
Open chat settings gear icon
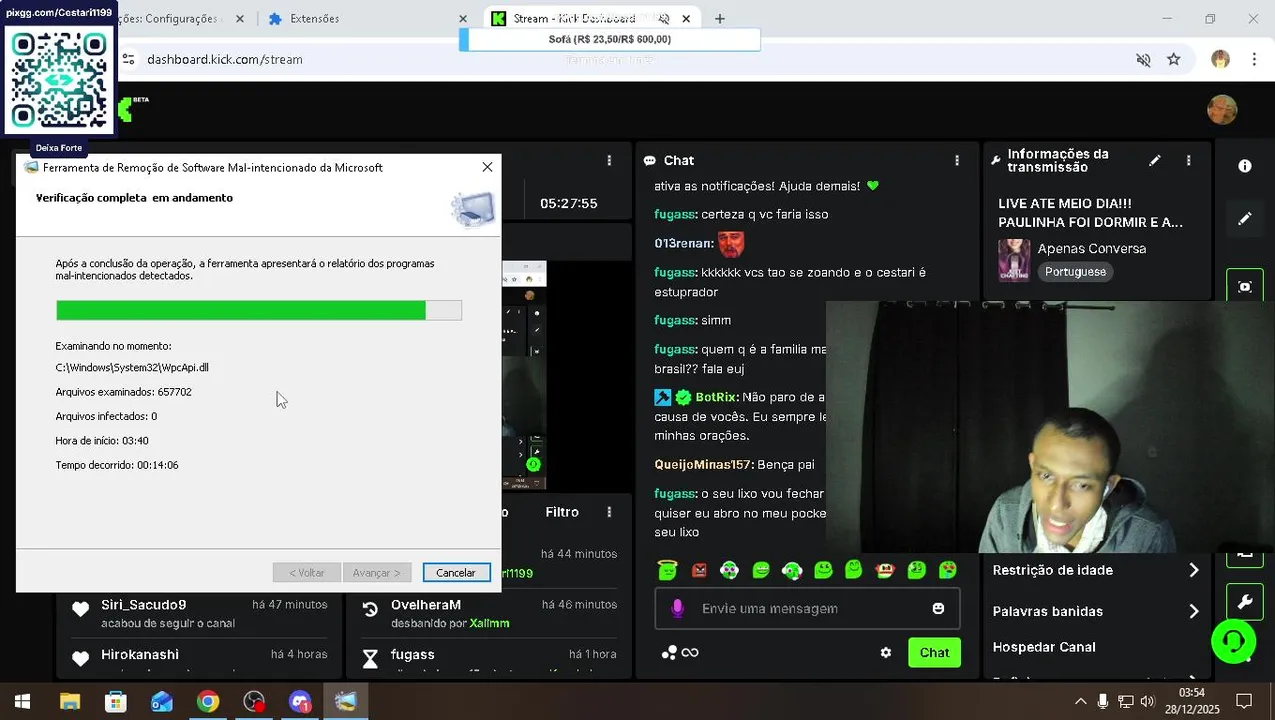pos(885,652)
